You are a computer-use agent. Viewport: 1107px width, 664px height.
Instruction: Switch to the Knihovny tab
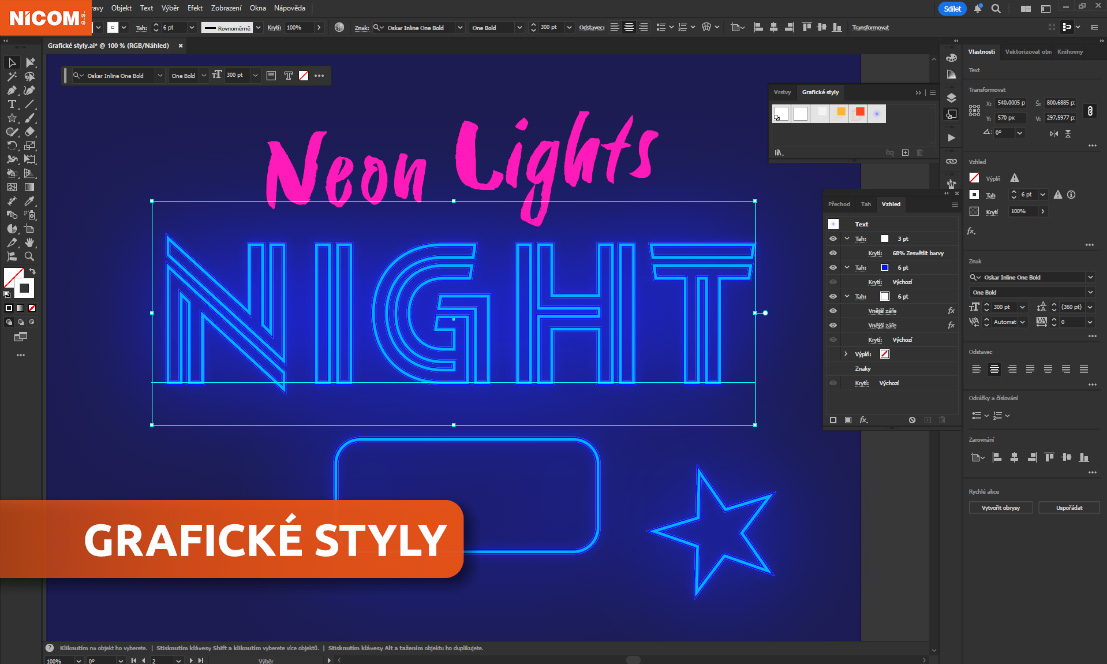(1070, 52)
